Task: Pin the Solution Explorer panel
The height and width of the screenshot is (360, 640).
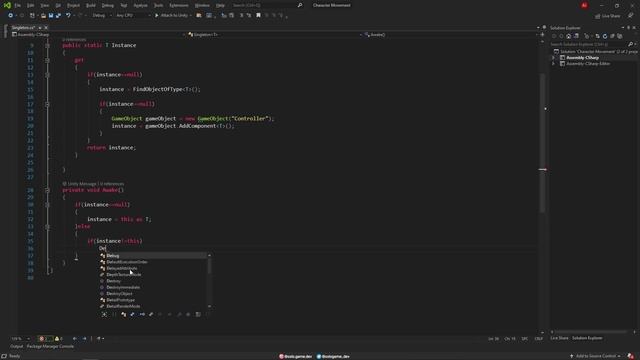Action: 629,28
